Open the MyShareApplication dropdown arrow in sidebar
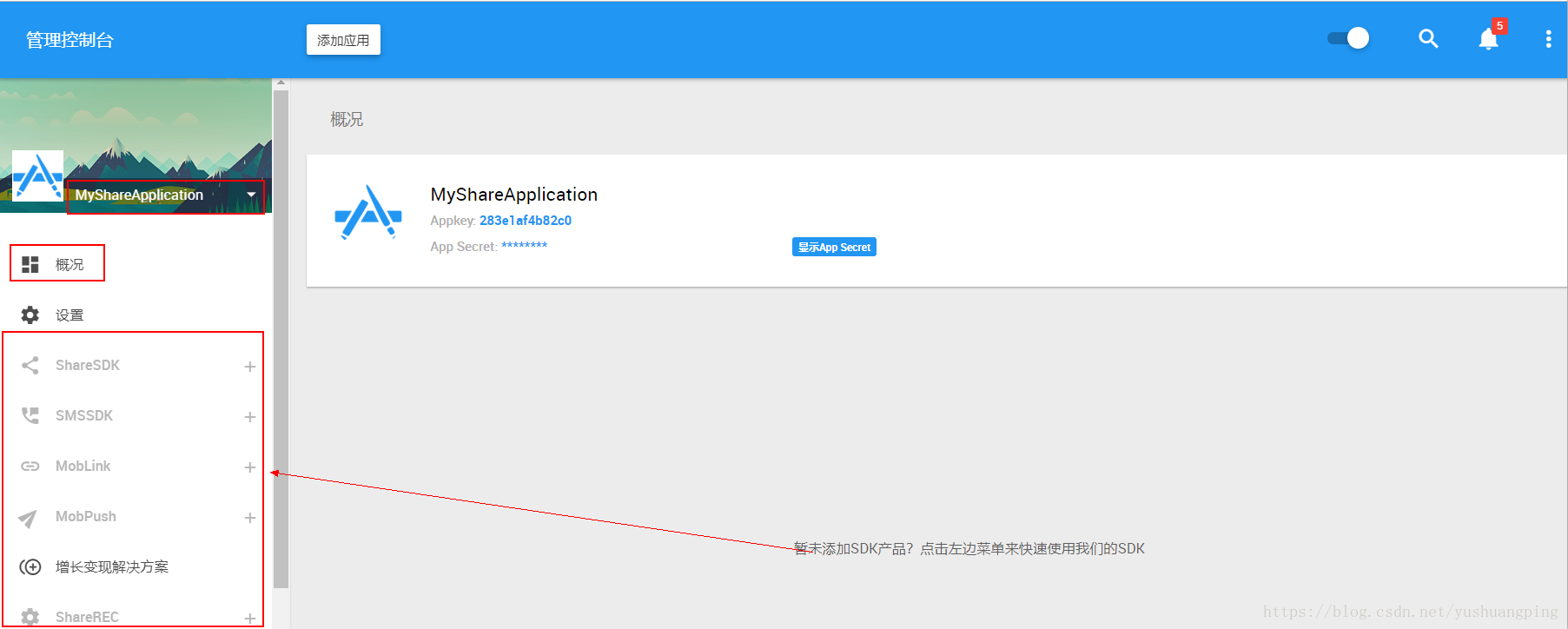This screenshot has height=629, width=1568. click(x=251, y=195)
